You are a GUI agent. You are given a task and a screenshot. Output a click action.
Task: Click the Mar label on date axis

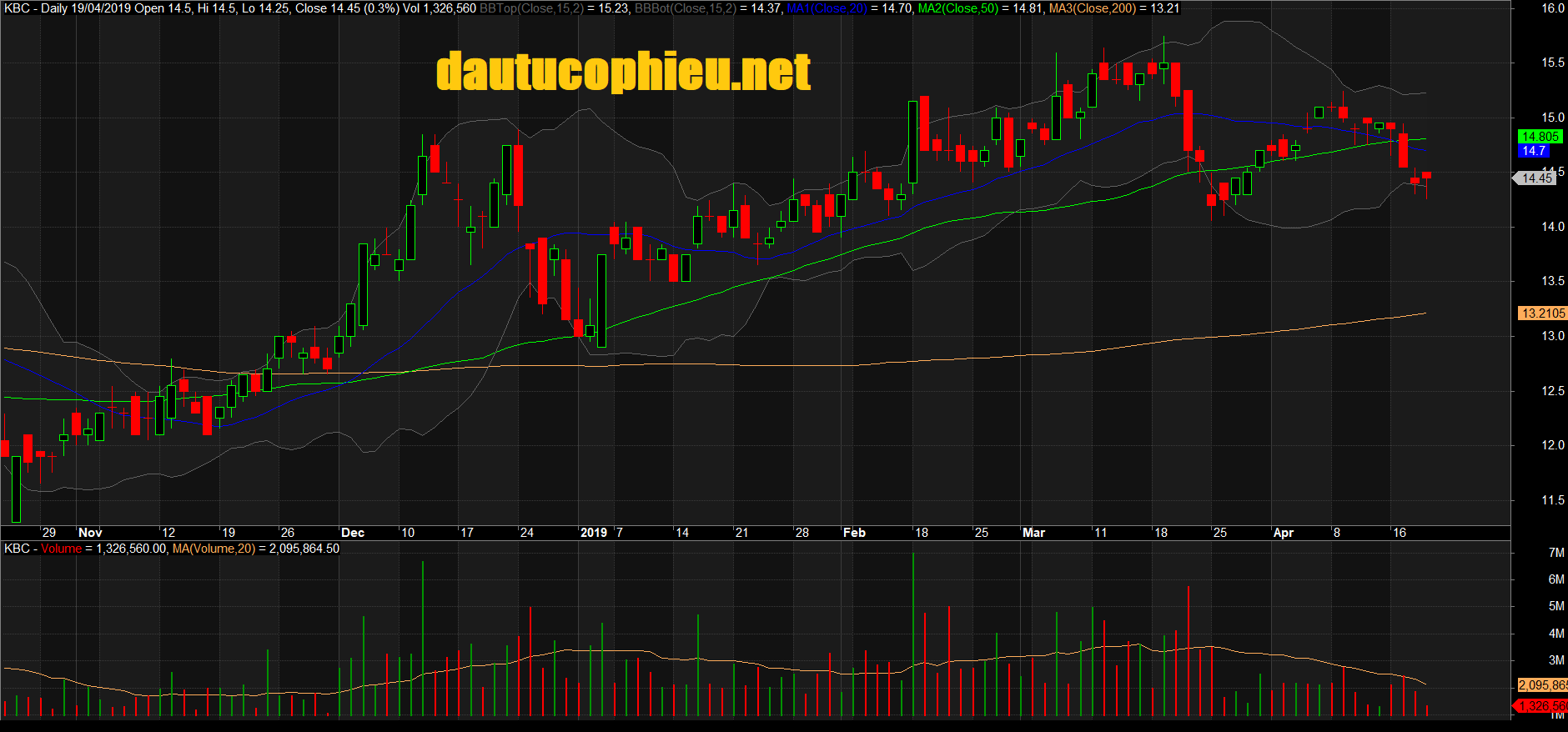(1033, 533)
